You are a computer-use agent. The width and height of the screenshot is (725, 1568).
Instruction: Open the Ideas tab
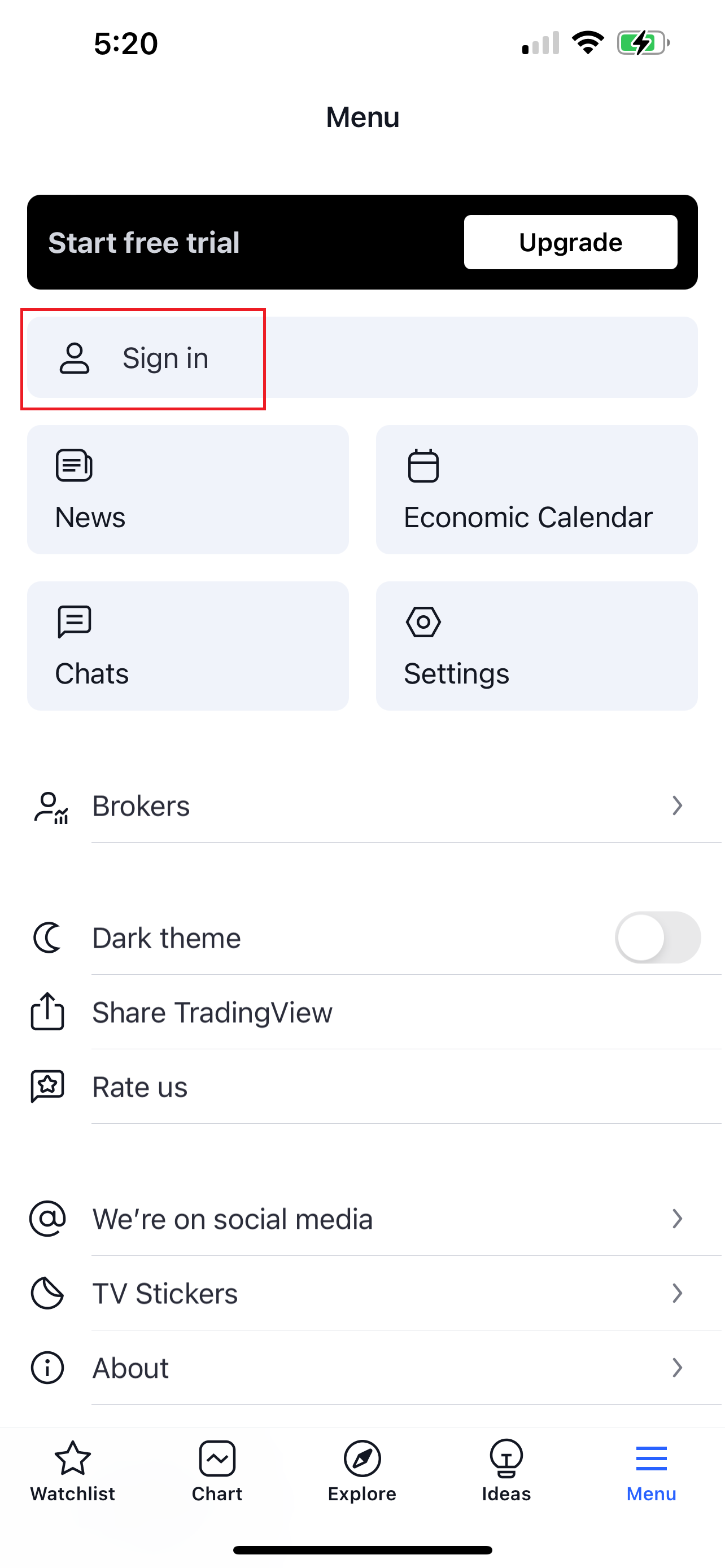click(x=506, y=1471)
